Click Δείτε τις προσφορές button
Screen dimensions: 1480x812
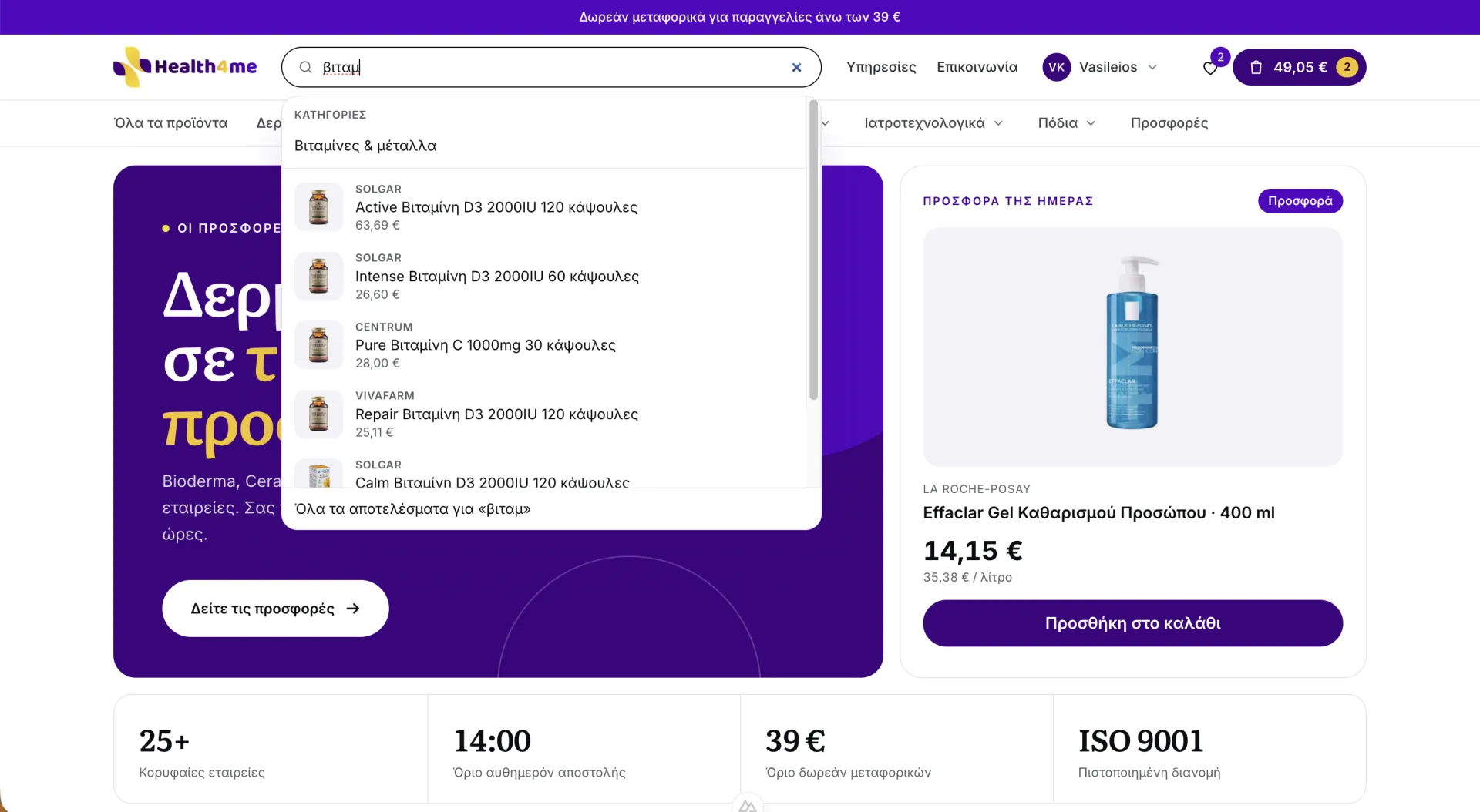[275, 609]
